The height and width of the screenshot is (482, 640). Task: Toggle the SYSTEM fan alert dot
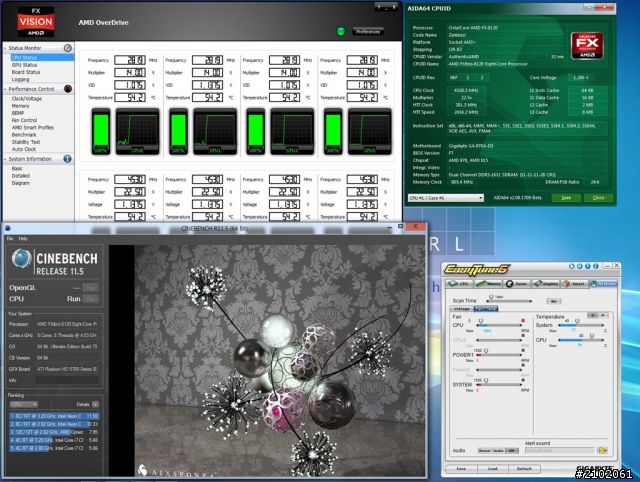coord(523,380)
